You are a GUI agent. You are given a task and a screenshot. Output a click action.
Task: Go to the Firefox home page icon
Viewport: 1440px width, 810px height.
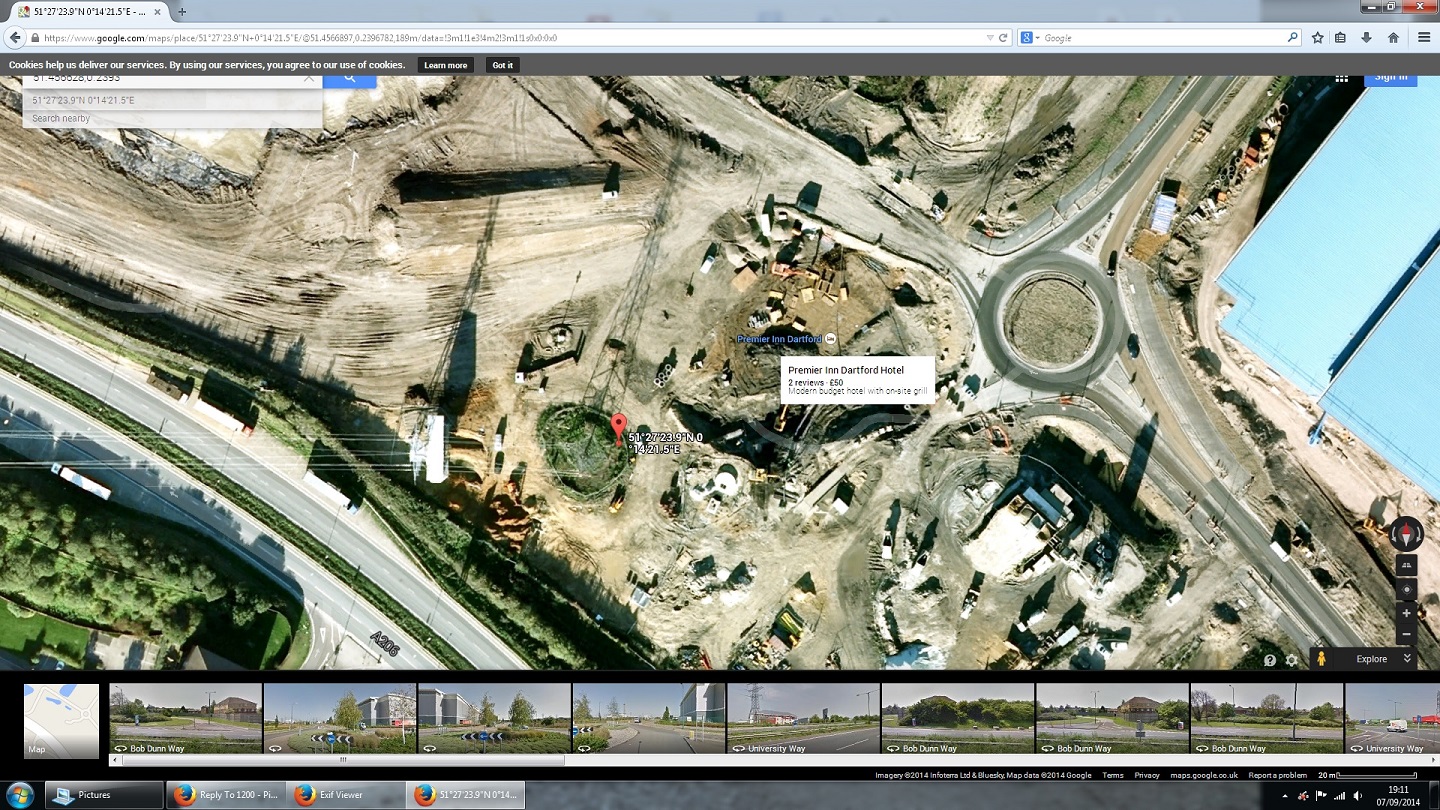point(1393,38)
